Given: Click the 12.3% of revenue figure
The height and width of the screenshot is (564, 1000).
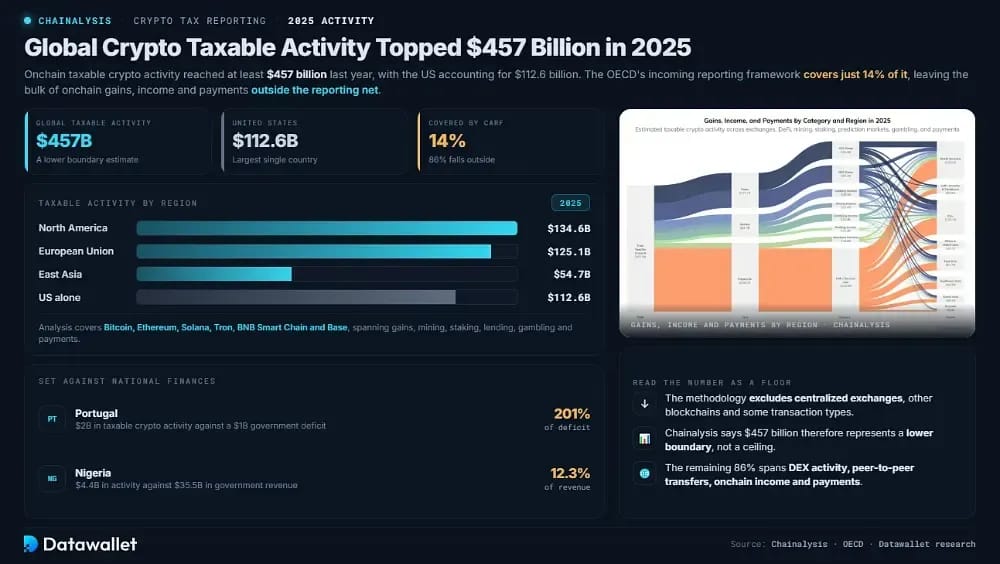Looking at the screenshot, I should [570, 473].
